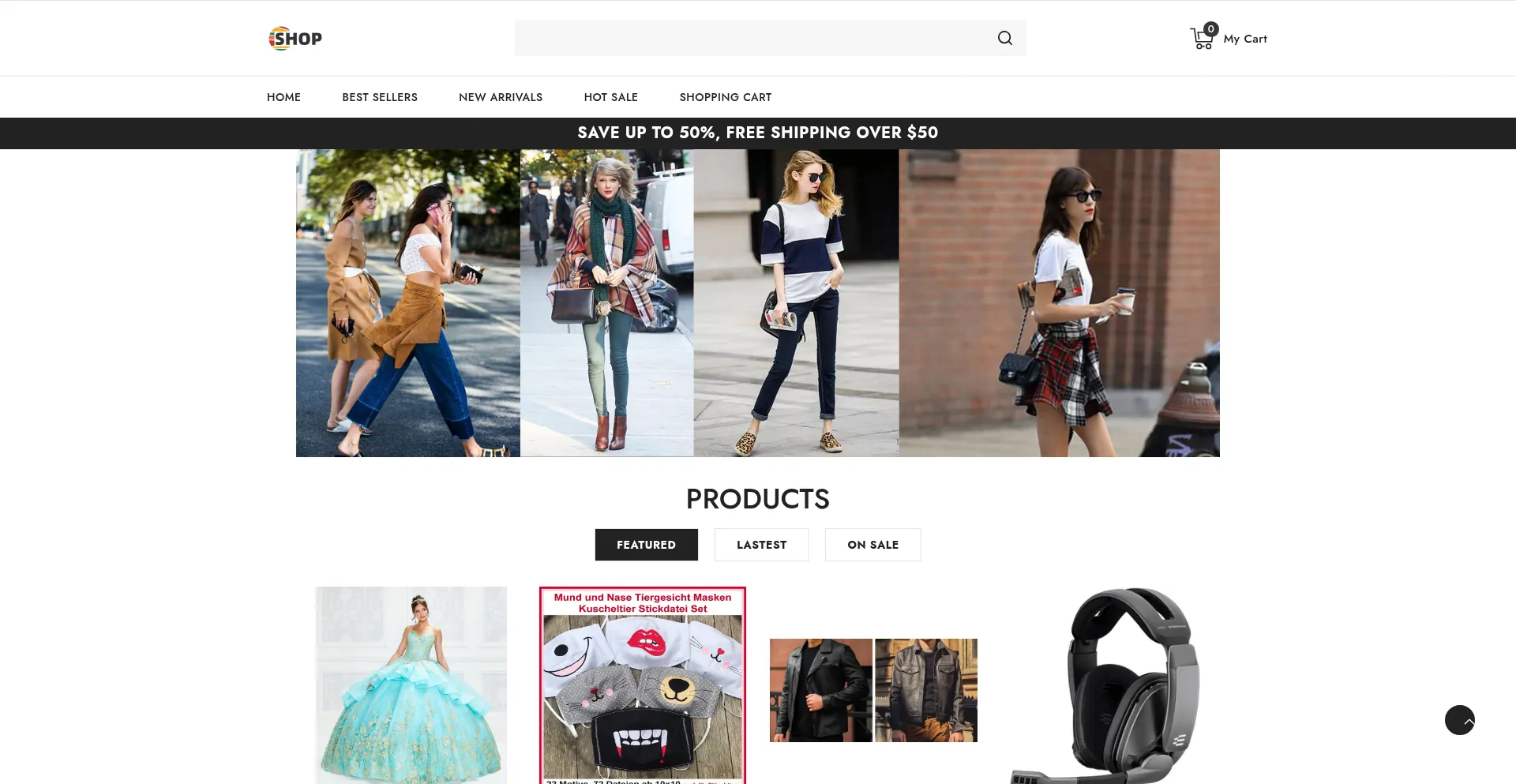View the animal face masks product

642,685
